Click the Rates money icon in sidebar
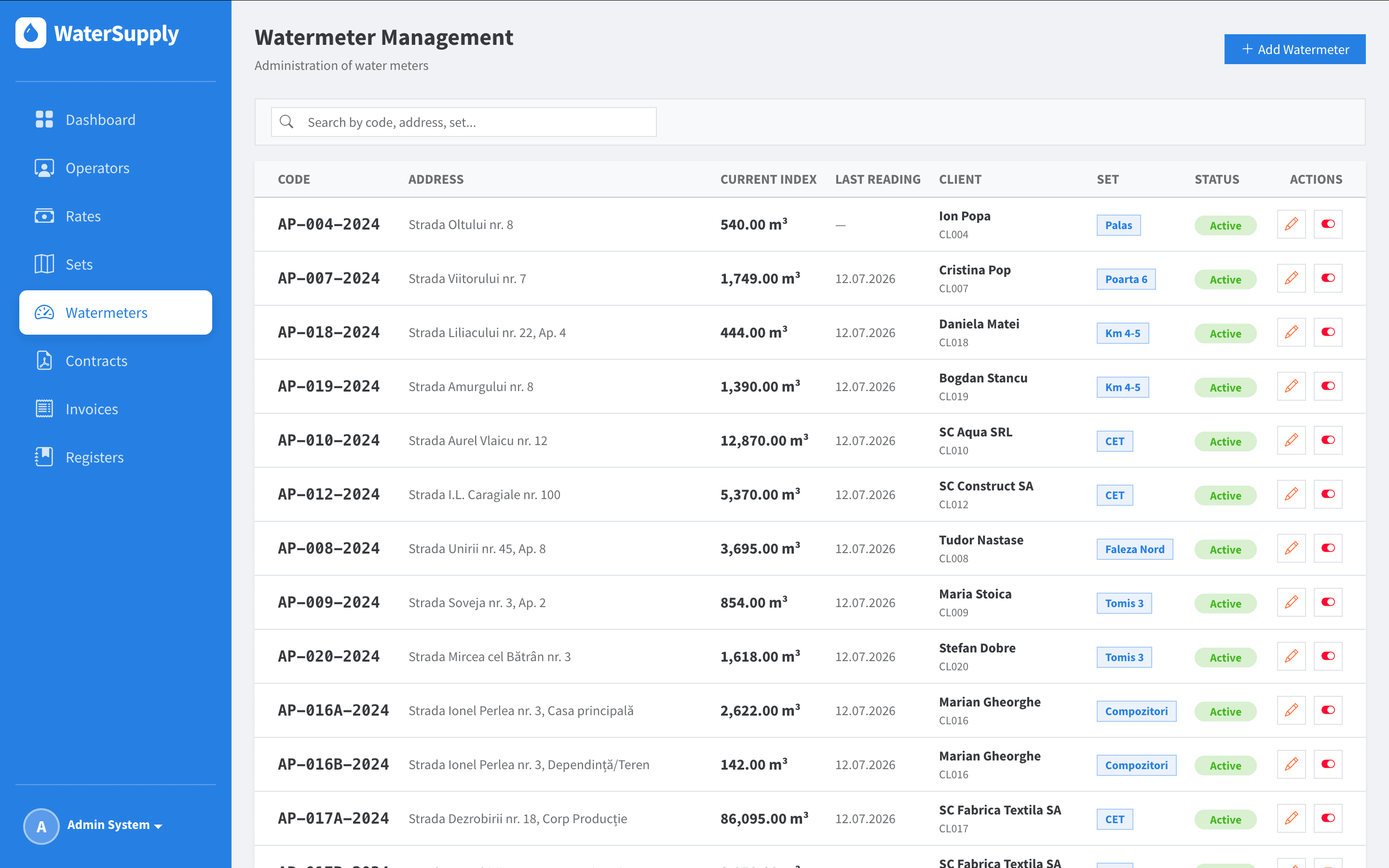This screenshot has height=868, width=1389. 44,216
